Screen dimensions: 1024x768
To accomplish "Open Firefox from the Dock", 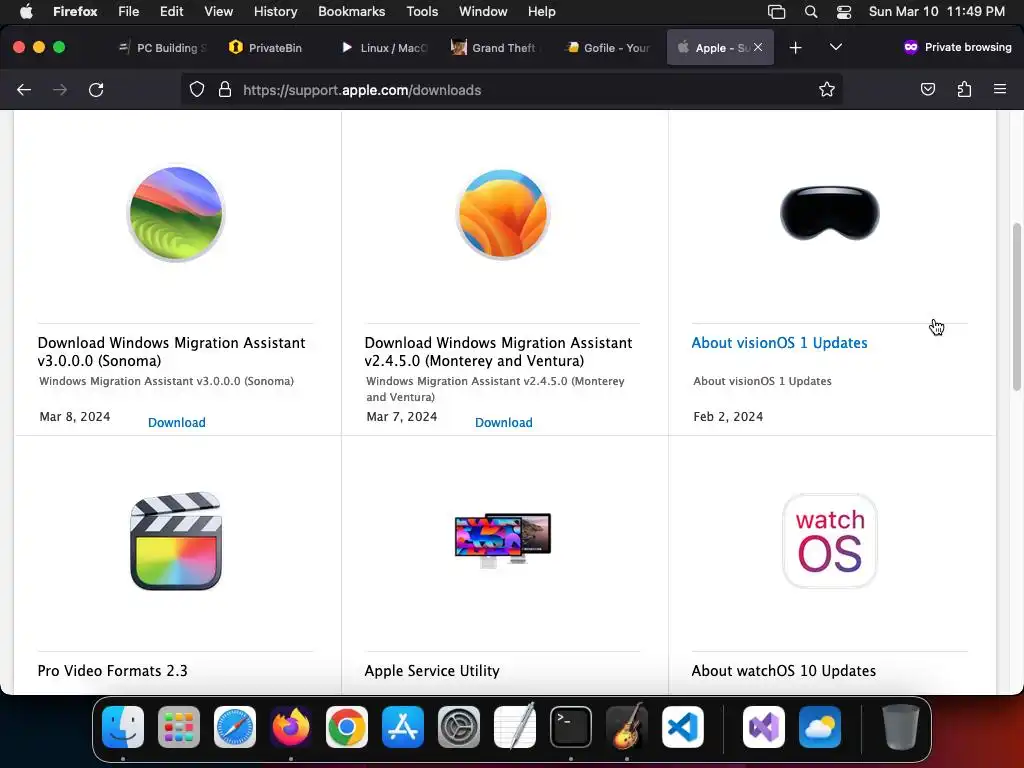I will coord(291,727).
